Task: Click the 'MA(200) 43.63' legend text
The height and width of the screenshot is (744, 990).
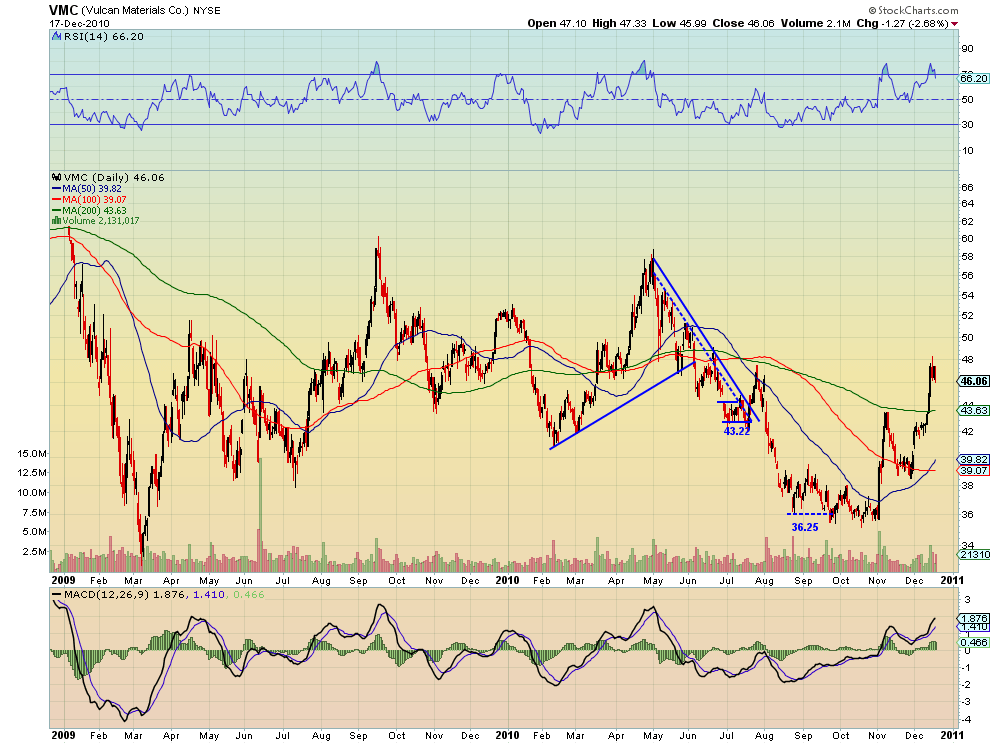Action: 95,210
